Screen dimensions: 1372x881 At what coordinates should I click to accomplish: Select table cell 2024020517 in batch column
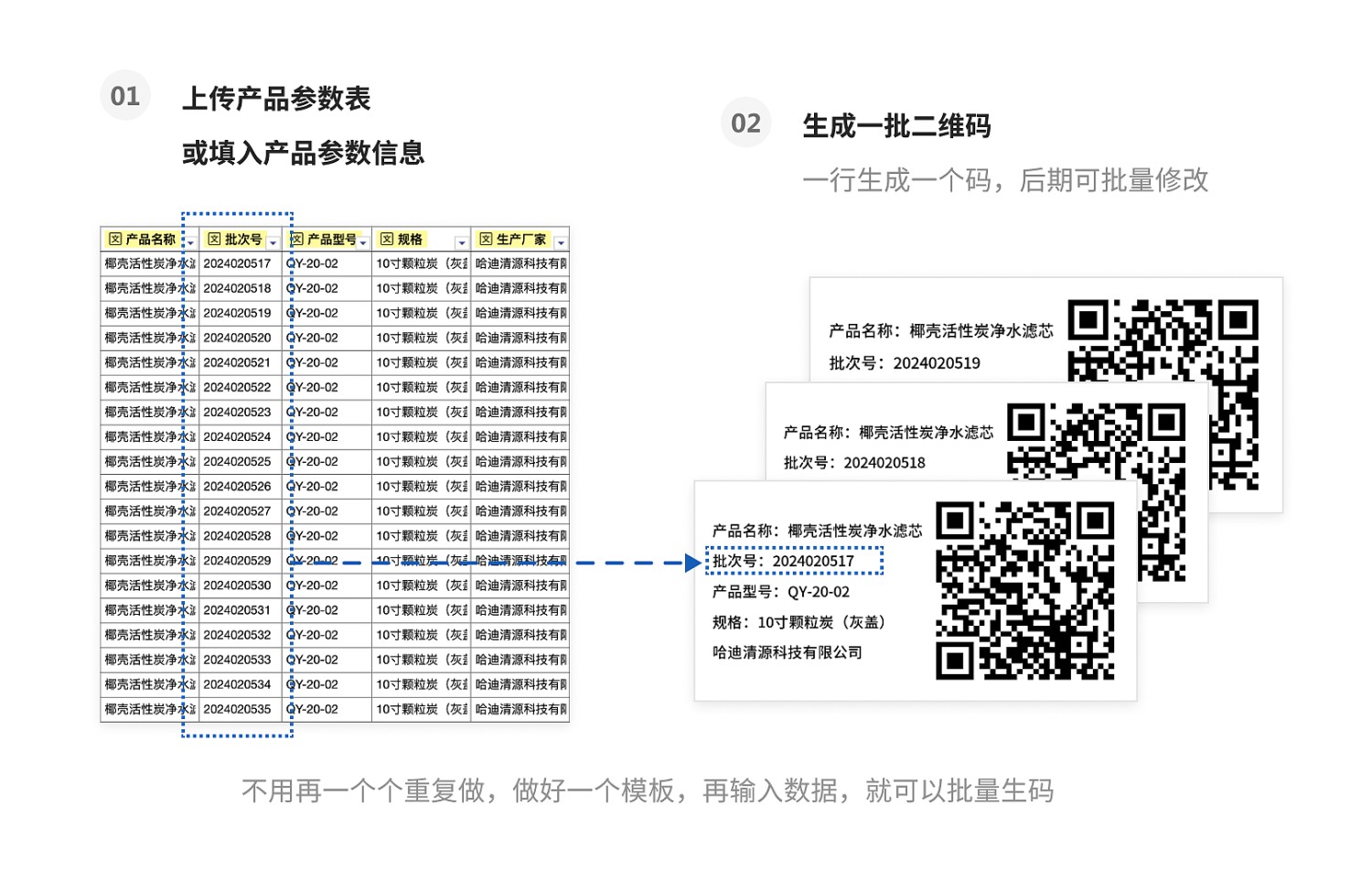pos(241,263)
